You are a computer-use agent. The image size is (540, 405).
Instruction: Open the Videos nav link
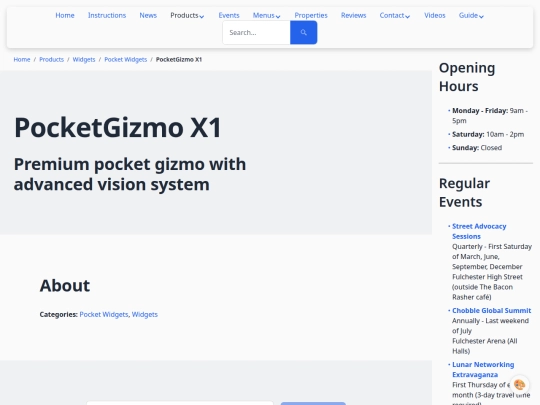click(435, 15)
